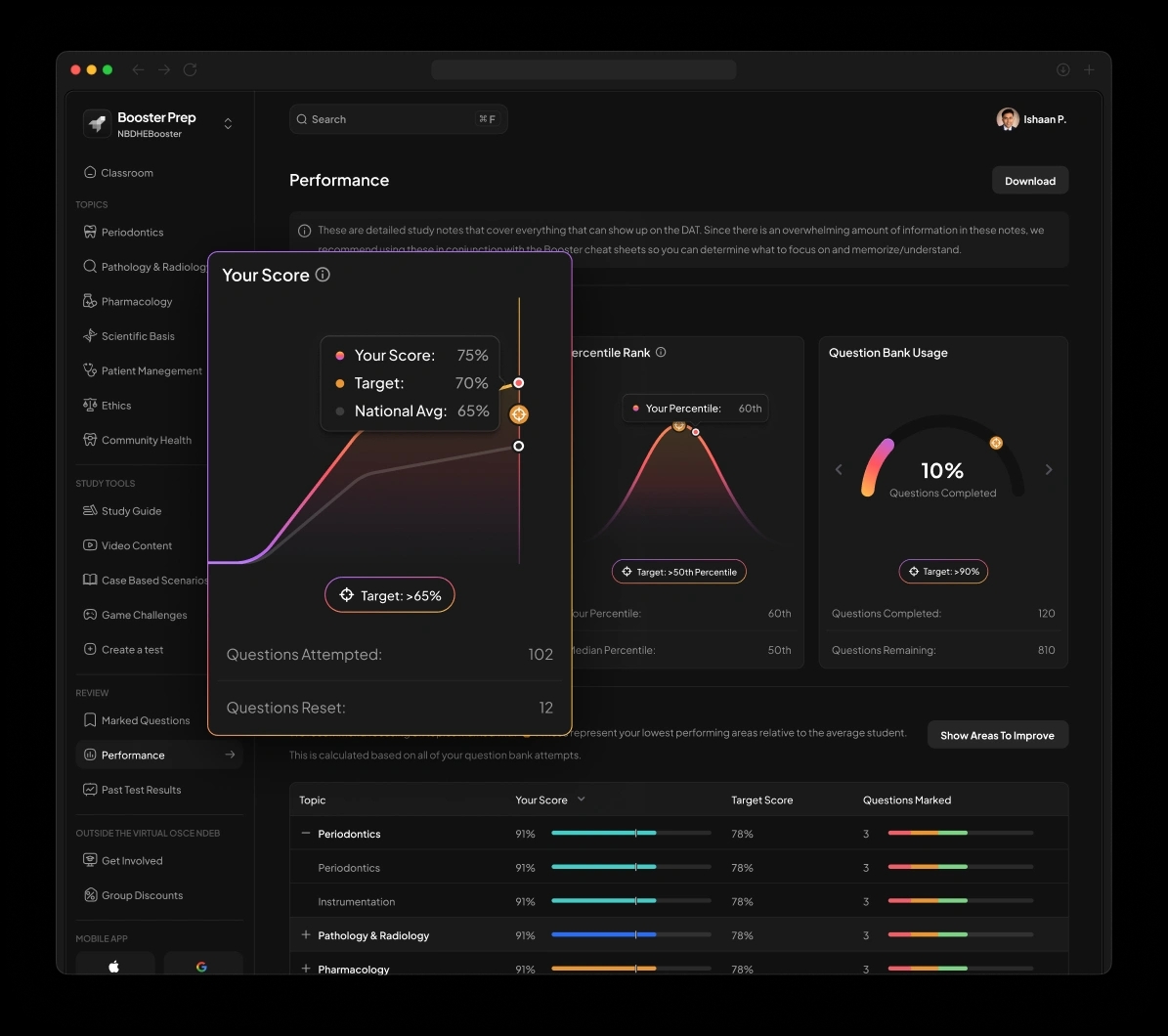
Task: Click the Create a test plus icon
Action: [90, 649]
